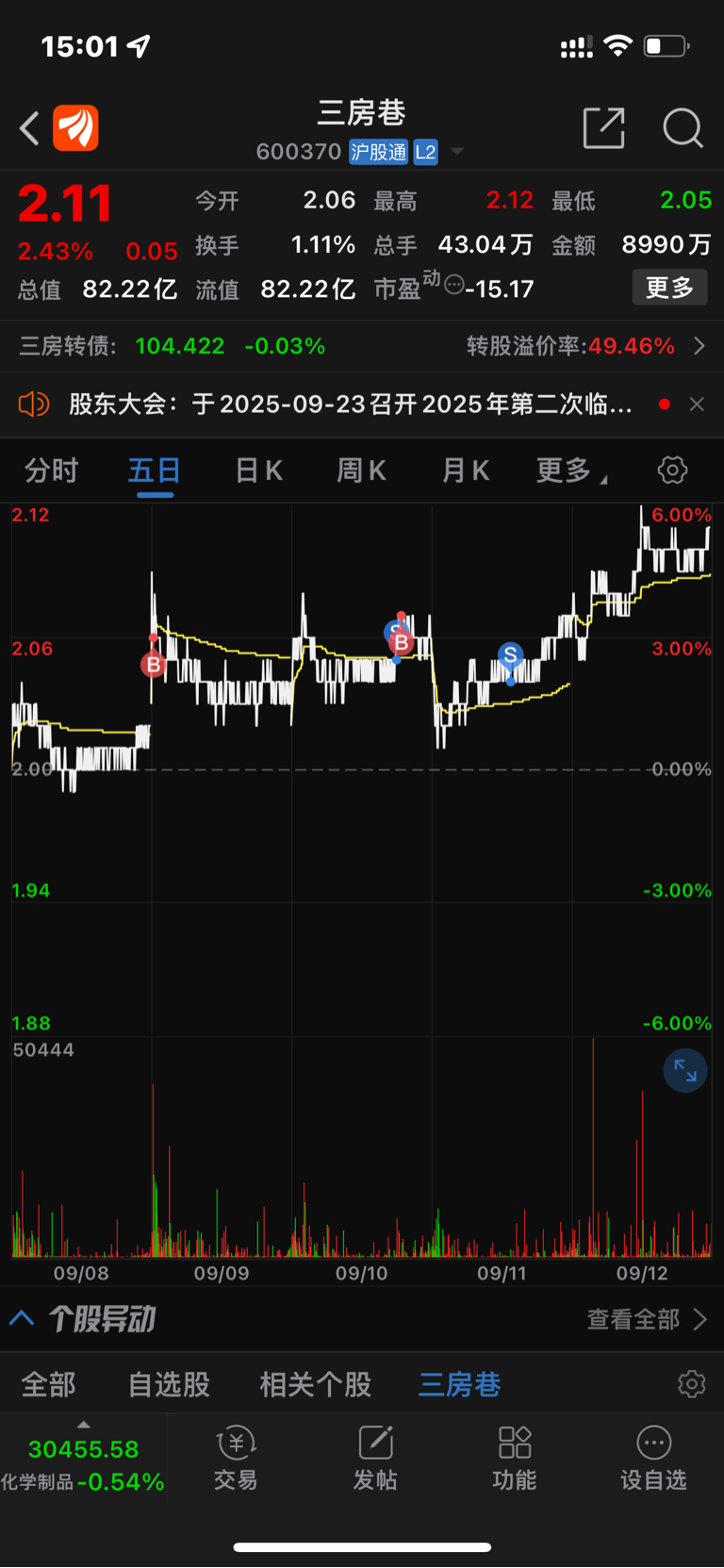Tap the 沪股通 badge
The image size is (724, 1568).
(378, 152)
